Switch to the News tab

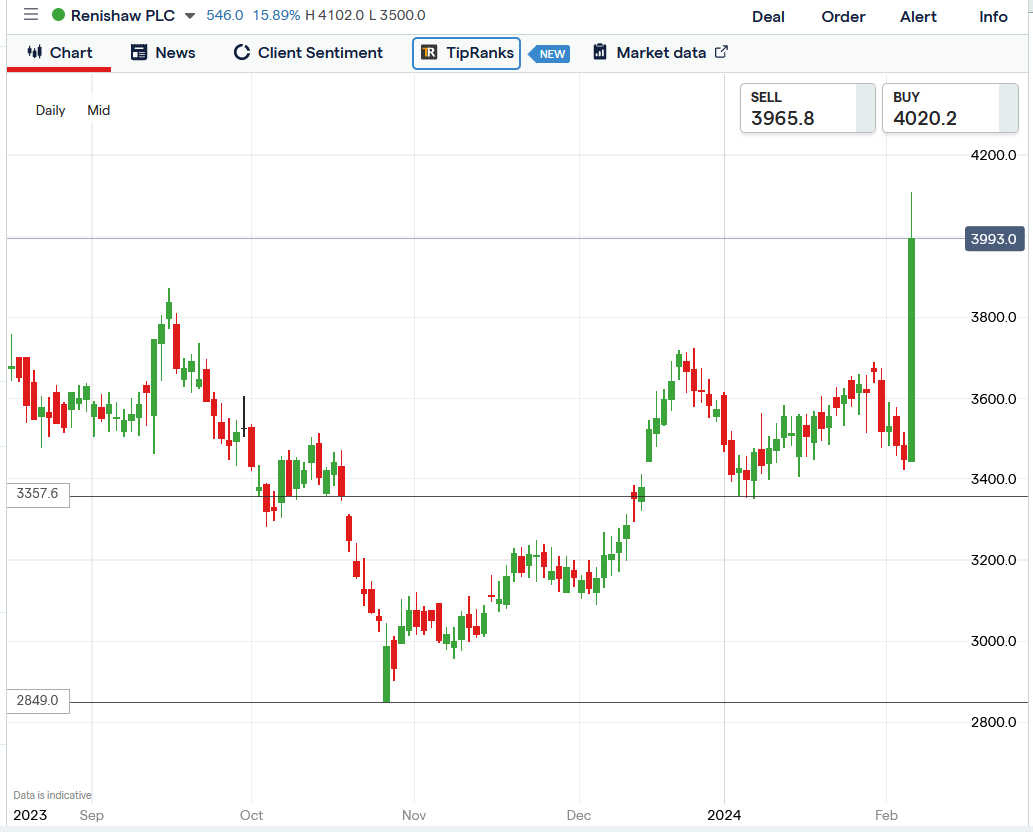pos(163,53)
